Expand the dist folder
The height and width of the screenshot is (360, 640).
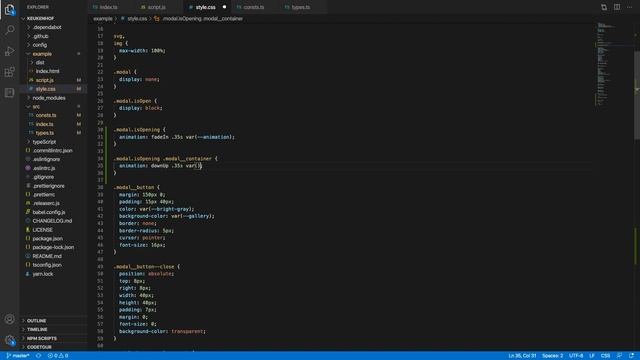(x=53, y=62)
